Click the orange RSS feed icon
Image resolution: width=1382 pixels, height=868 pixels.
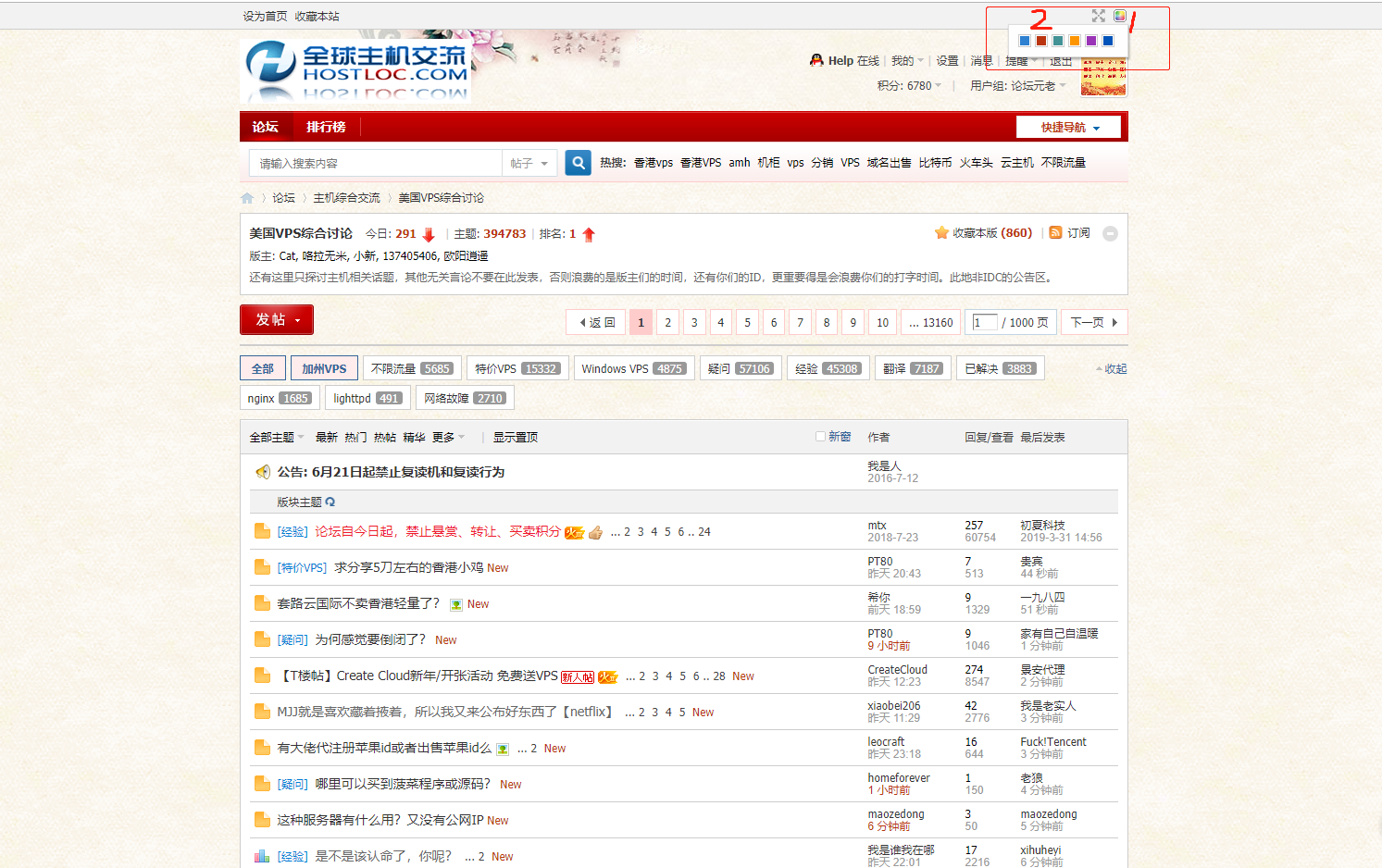point(1055,232)
